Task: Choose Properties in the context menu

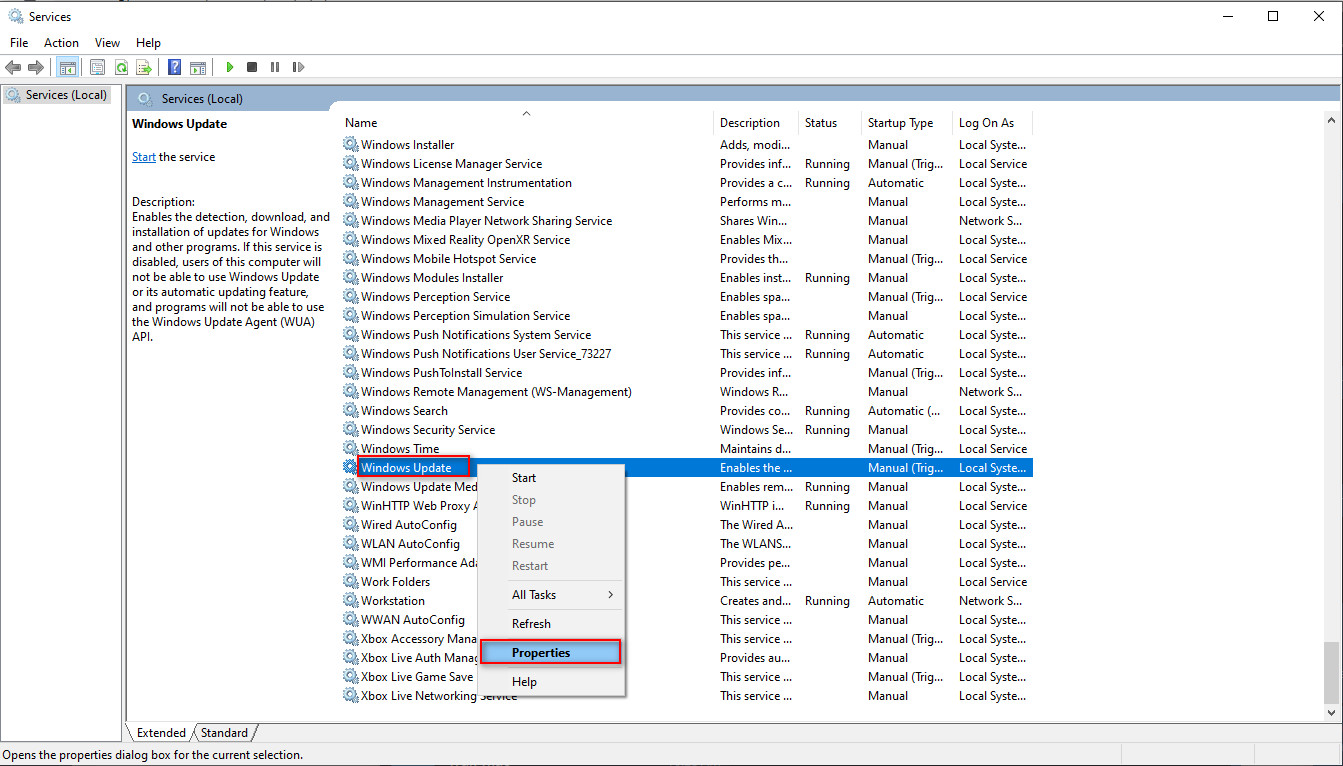Action: point(551,652)
